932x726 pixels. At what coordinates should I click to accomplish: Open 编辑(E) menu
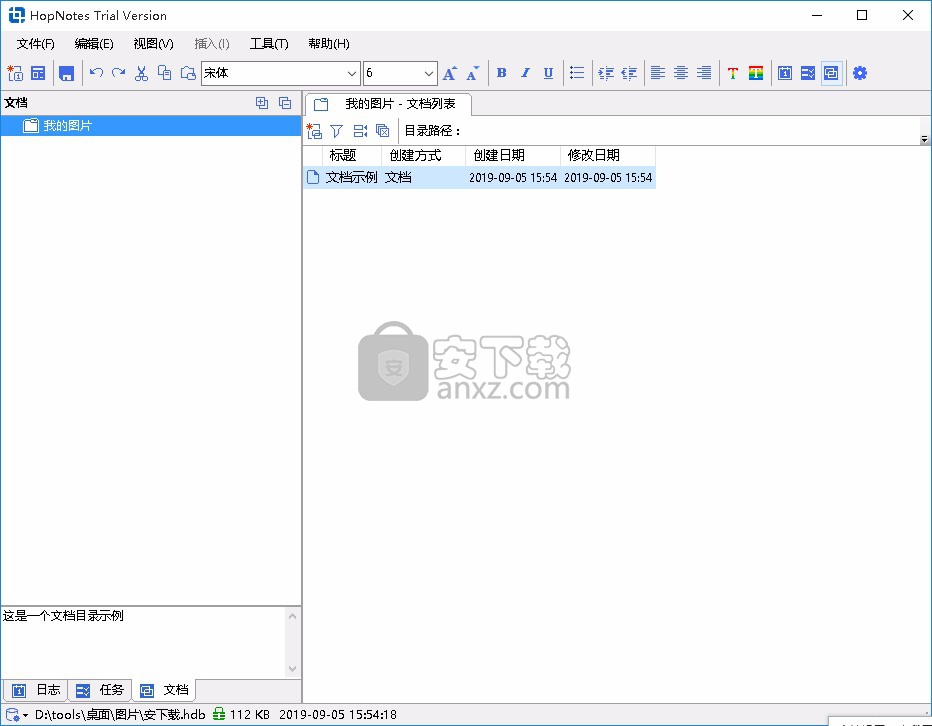coord(94,43)
